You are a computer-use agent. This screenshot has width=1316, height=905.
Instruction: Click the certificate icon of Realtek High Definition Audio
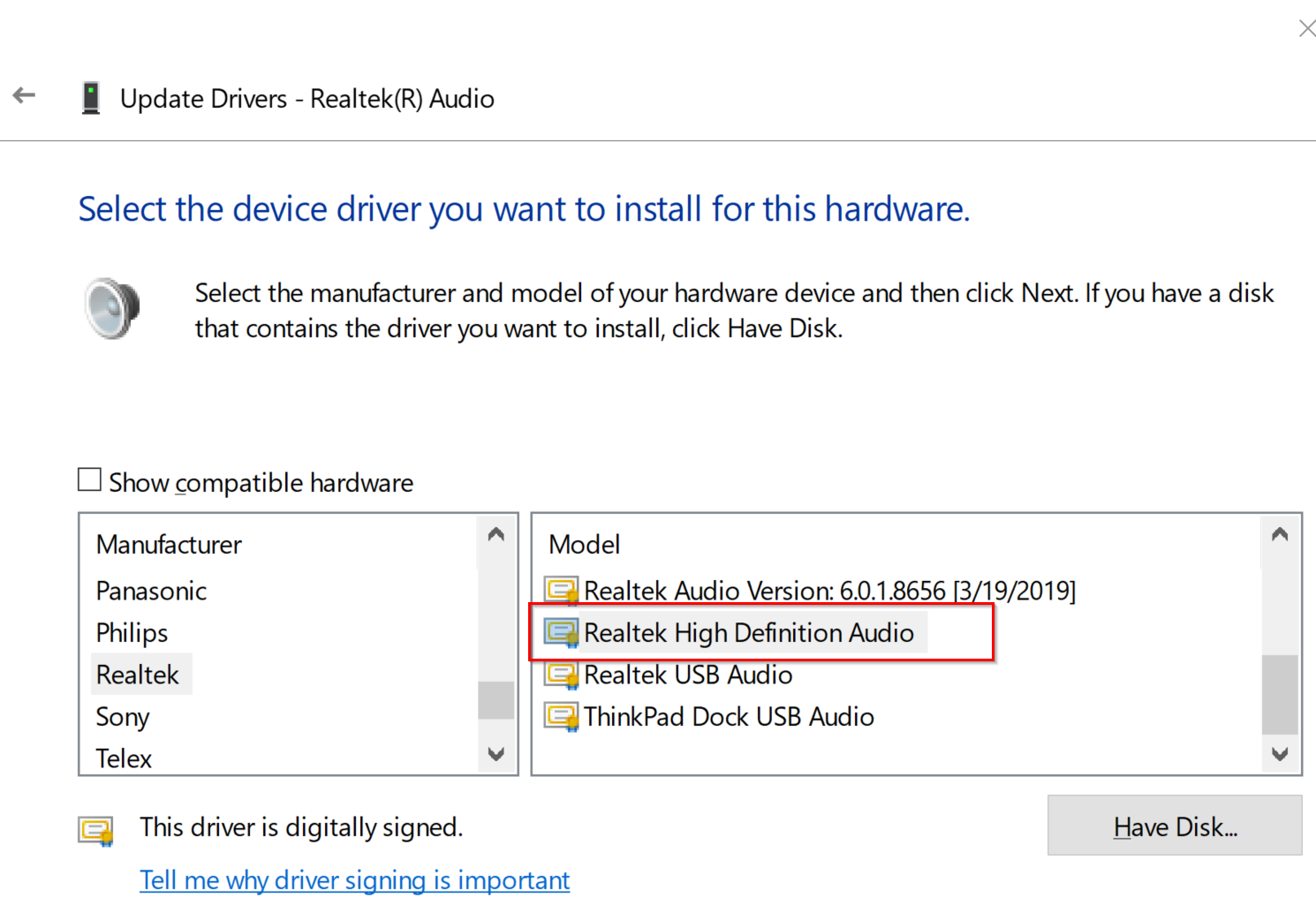pyautogui.click(x=562, y=632)
